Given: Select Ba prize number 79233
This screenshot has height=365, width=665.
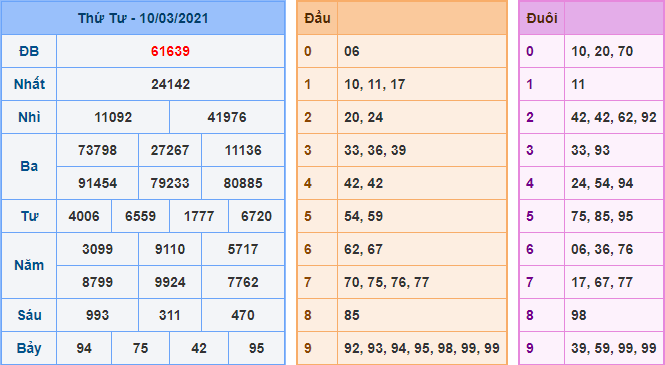Looking at the screenshot, I should click(x=170, y=184).
